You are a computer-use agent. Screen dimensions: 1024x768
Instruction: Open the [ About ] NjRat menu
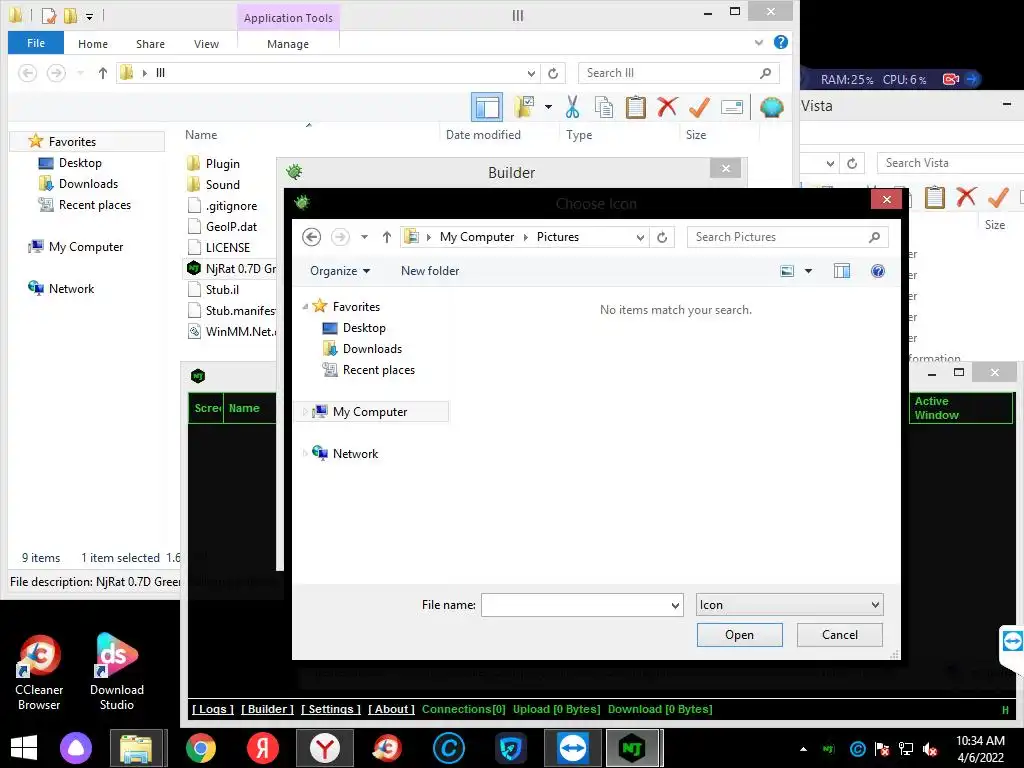pyautogui.click(x=391, y=709)
